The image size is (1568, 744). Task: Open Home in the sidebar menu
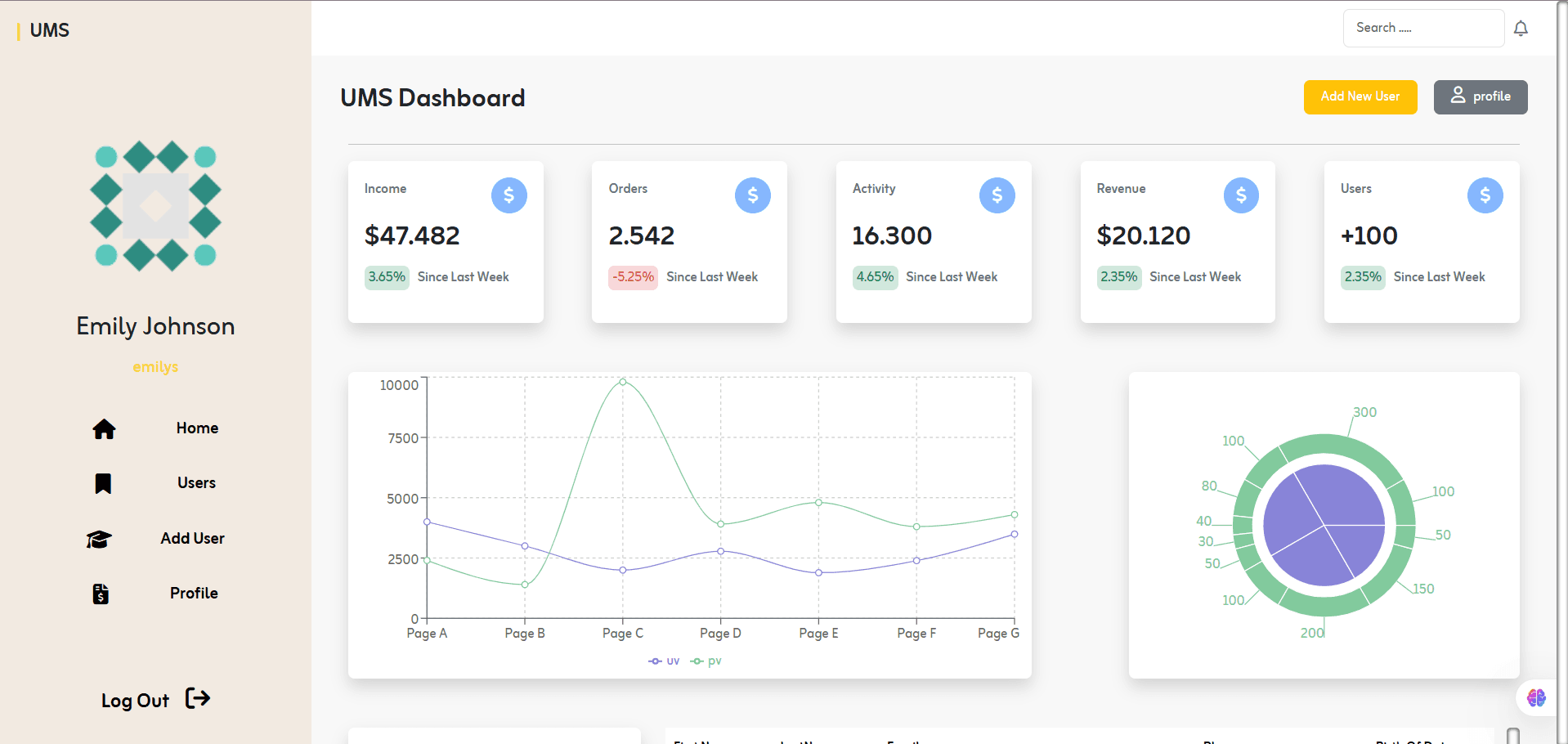197,428
